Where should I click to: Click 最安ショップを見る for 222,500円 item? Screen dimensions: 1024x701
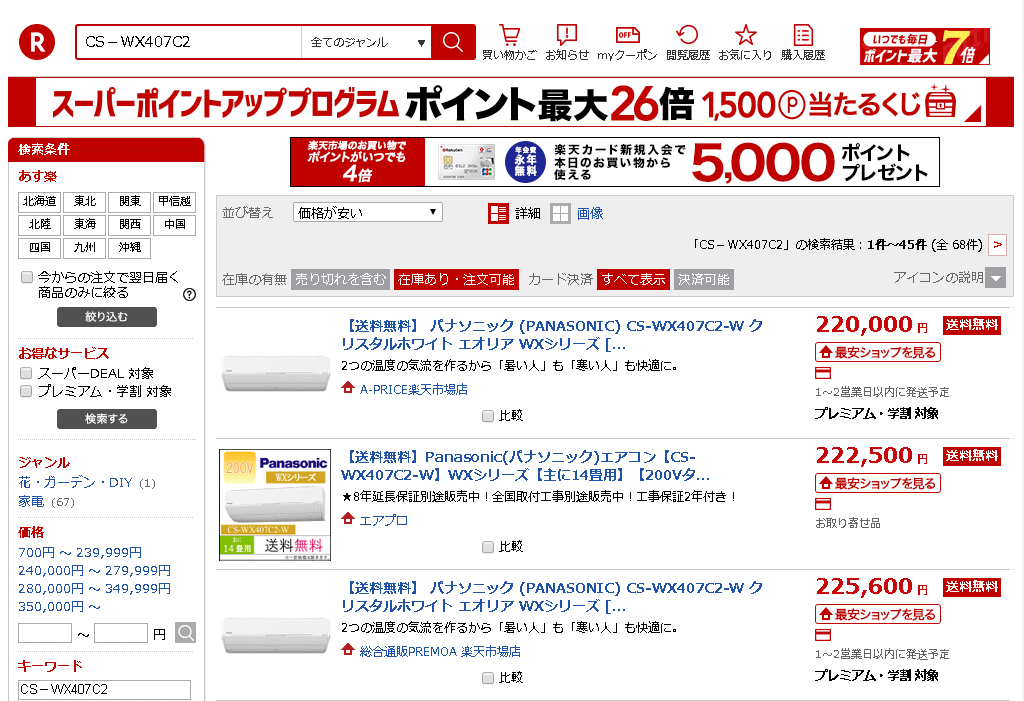878,483
